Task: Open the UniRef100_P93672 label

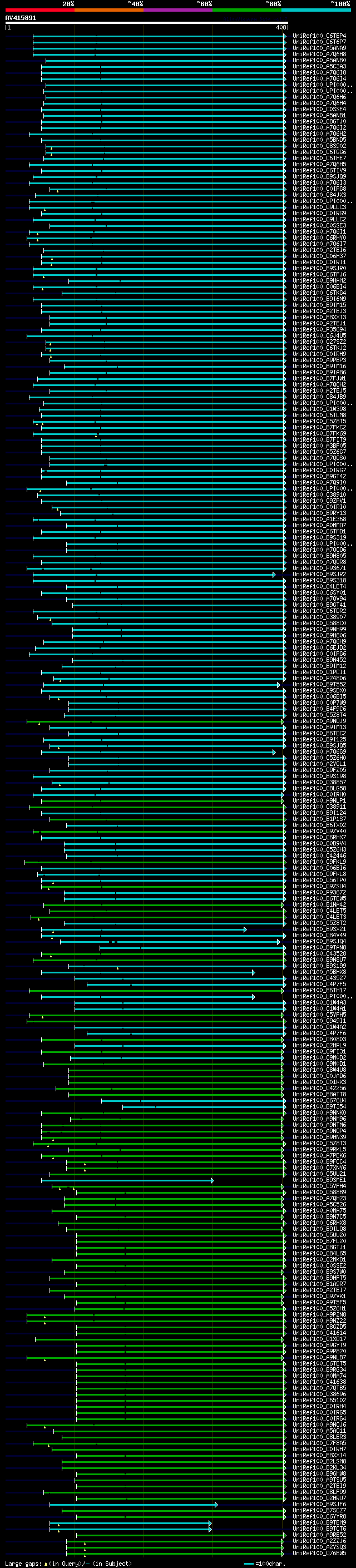Action: [319, 892]
